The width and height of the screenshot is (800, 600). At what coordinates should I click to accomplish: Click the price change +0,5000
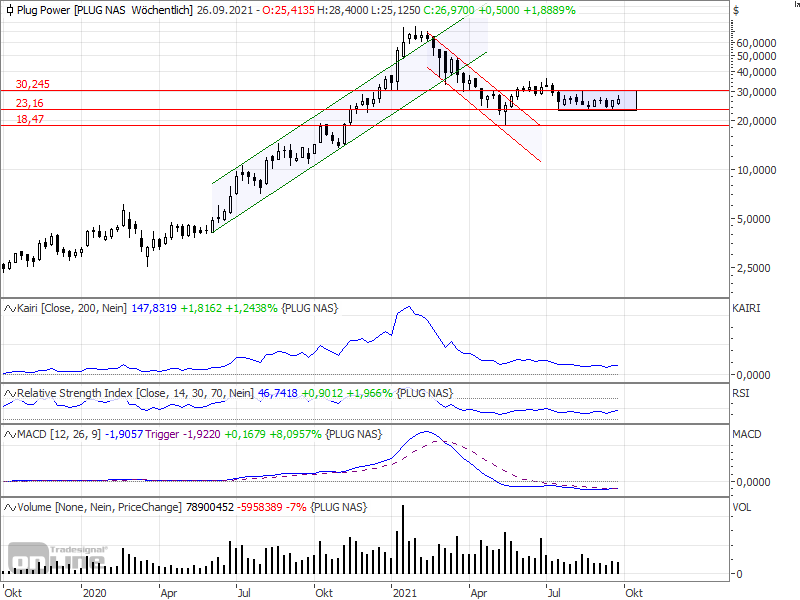point(499,10)
